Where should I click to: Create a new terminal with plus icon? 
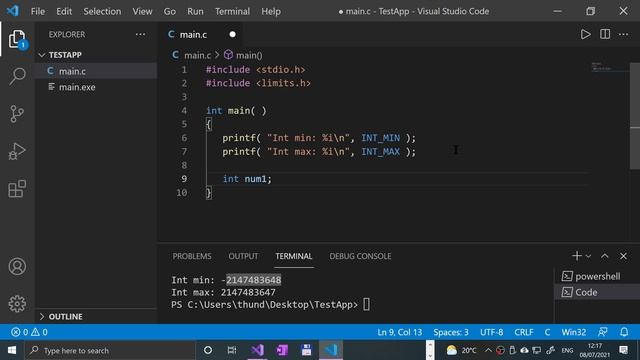point(576,256)
